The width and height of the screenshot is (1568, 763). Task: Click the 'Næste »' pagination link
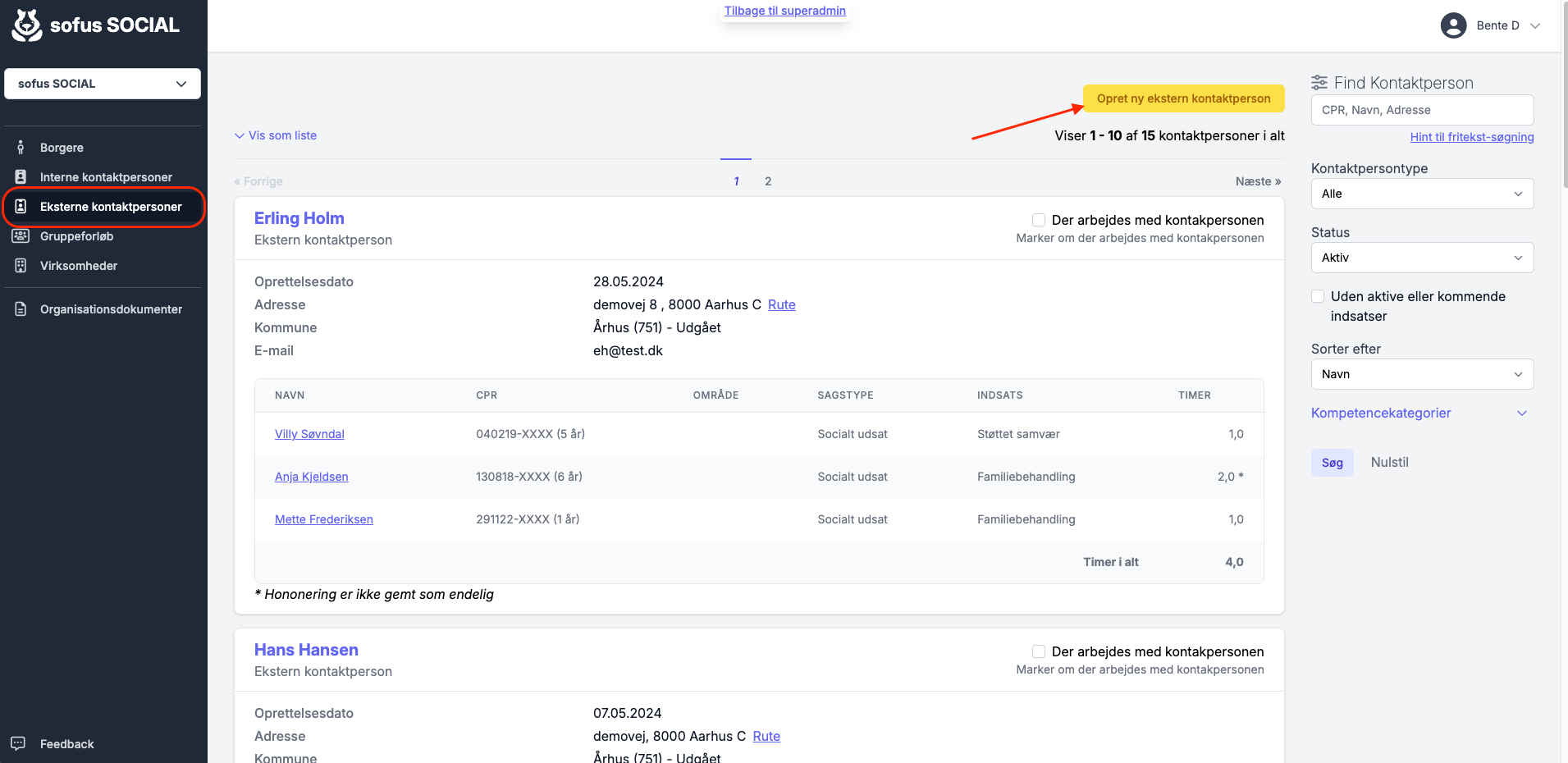1258,181
